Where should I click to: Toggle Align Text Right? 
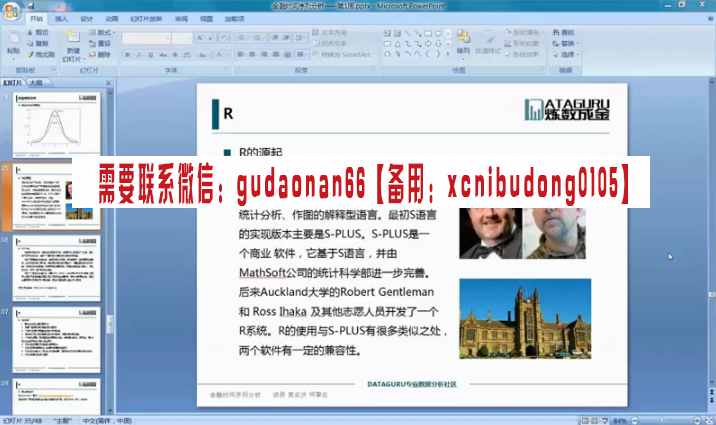tap(264, 54)
